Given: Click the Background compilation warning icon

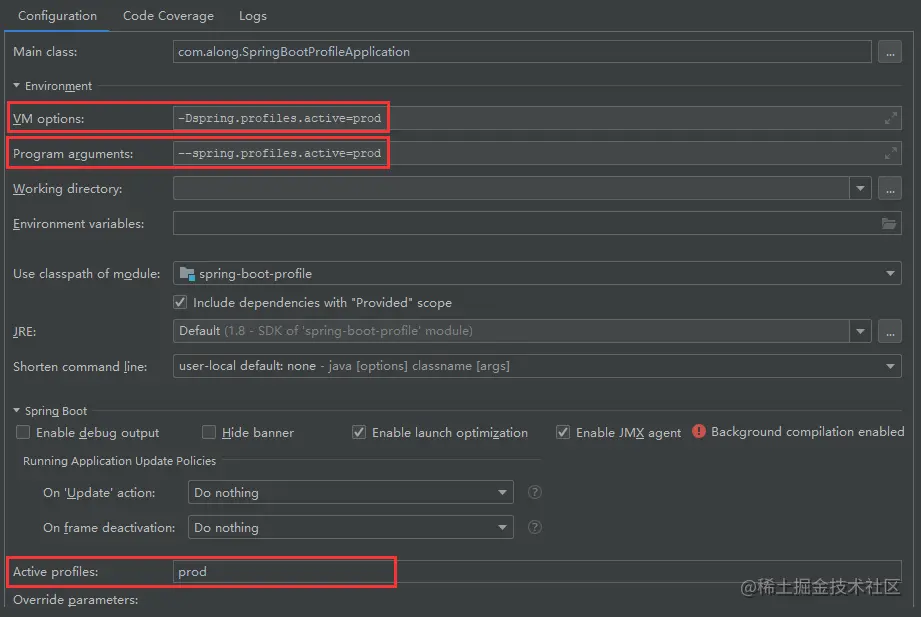Looking at the screenshot, I should click(x=698, y=432).
